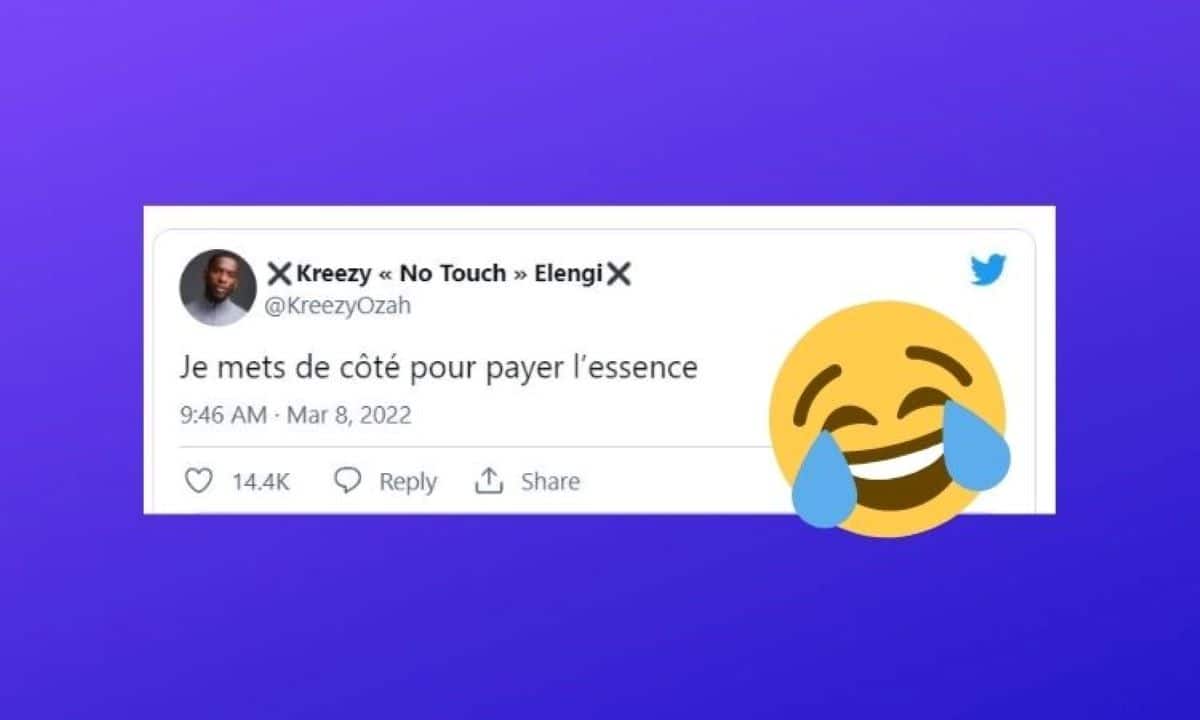The image size is (1200, 720).
Task: Click the share upload arrow icon
Action: coord(488,481)
